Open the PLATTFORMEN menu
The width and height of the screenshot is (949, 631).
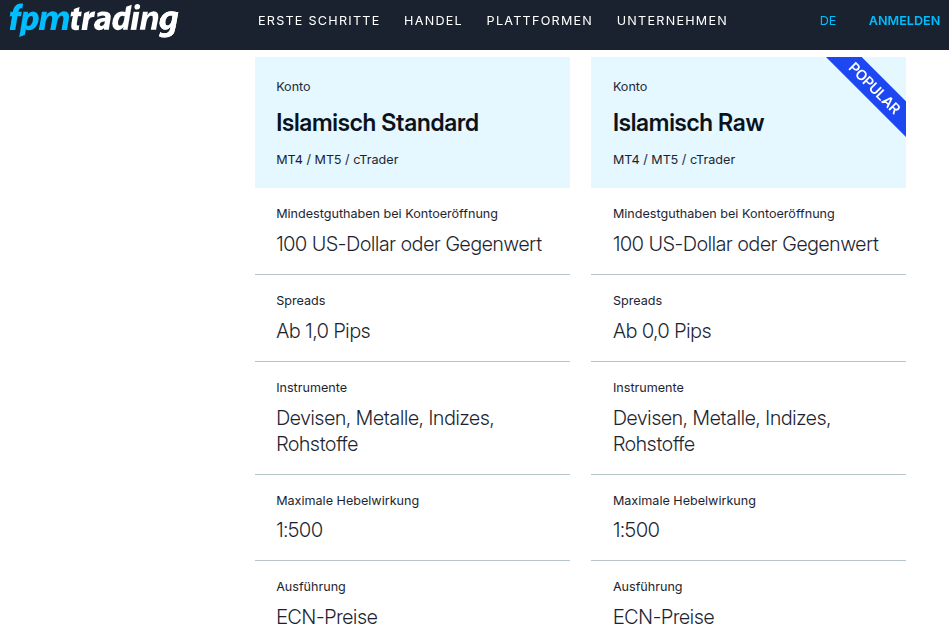pos(539,20)
